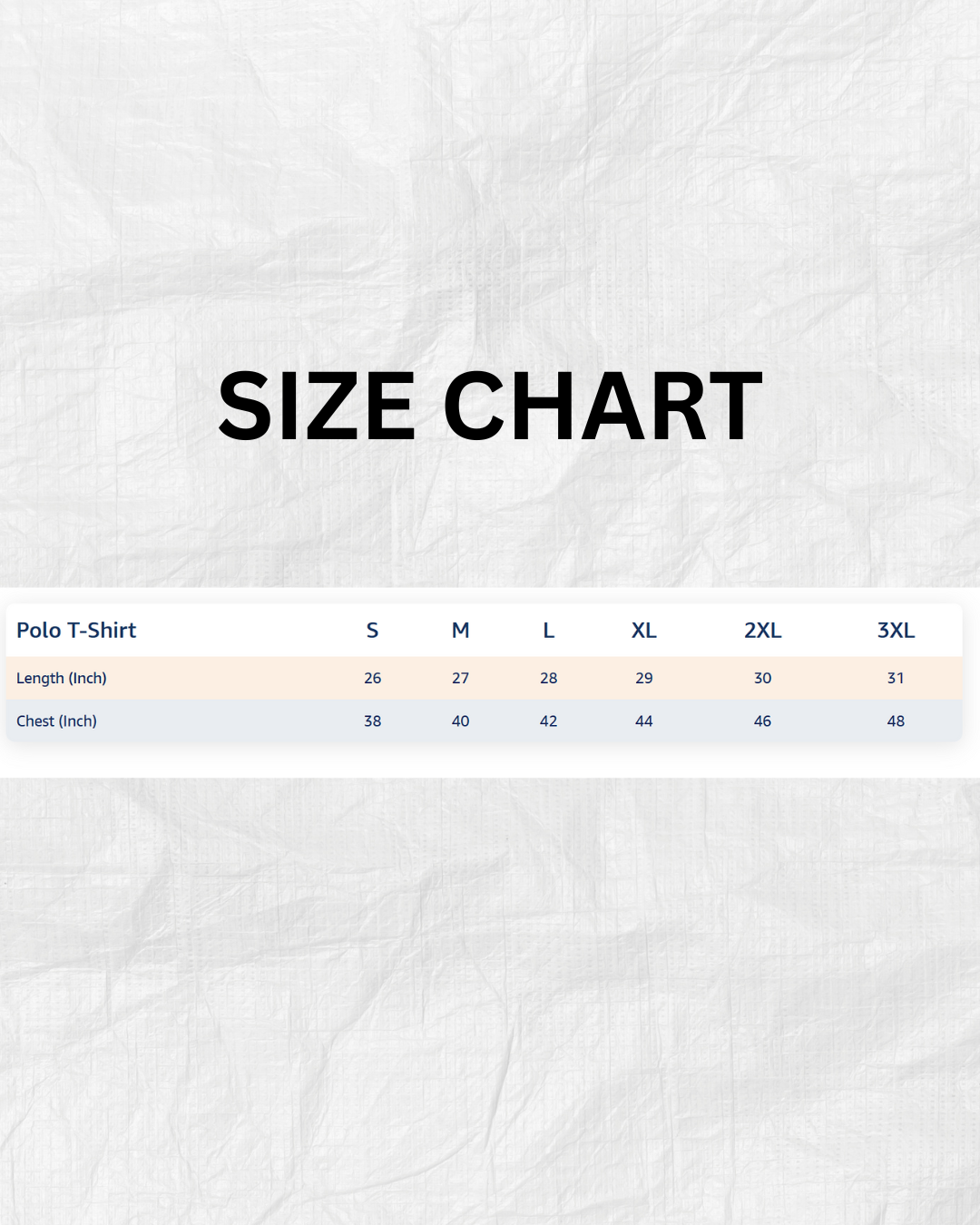Select the Polo T-Shirt table header
980x1225 pixels.
76,631
